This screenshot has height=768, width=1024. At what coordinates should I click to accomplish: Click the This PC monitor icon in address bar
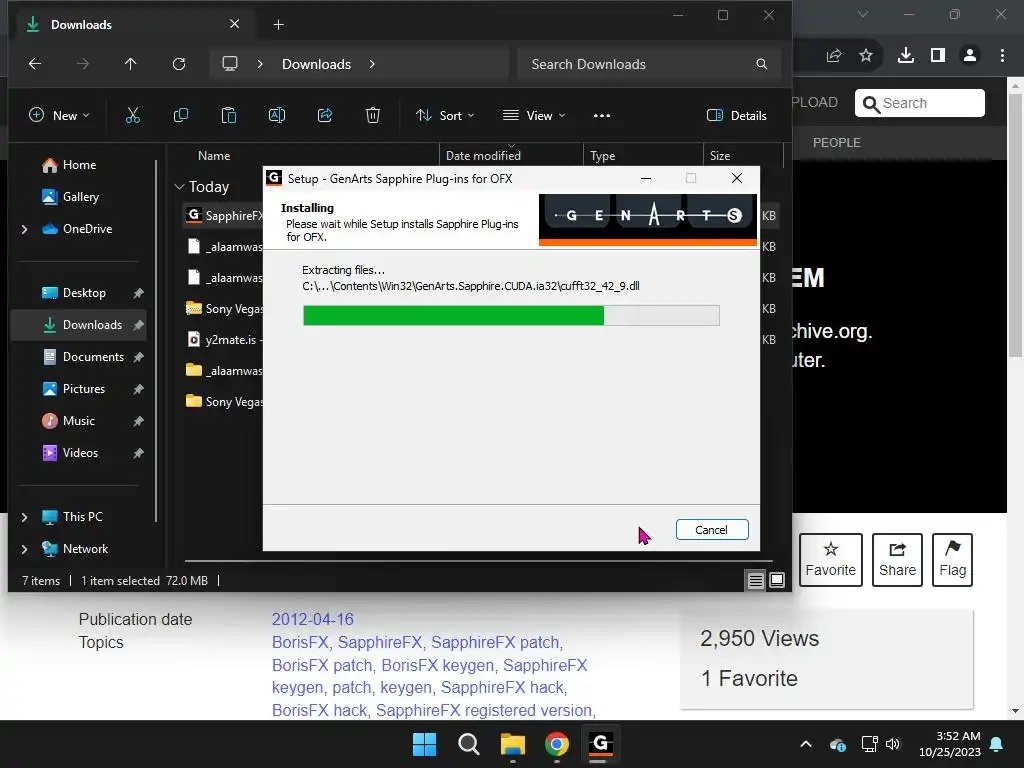pyautogui.click(x=230, y=64)
